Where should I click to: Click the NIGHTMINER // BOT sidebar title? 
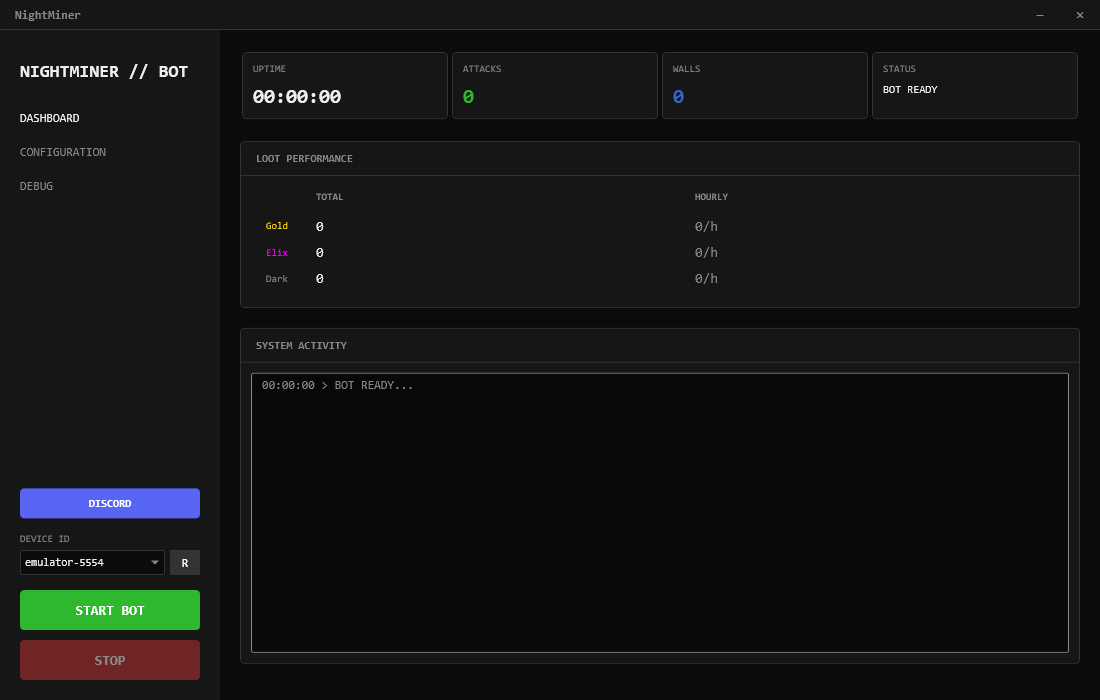[x=104, y=72]
